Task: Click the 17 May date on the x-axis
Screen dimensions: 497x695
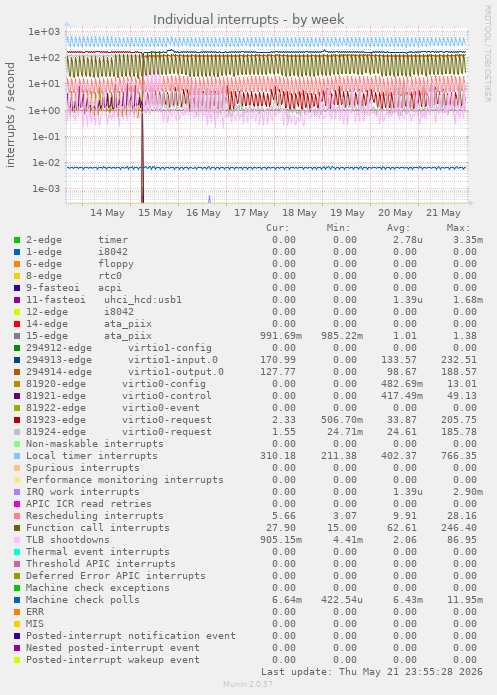Action: [251, 213]
